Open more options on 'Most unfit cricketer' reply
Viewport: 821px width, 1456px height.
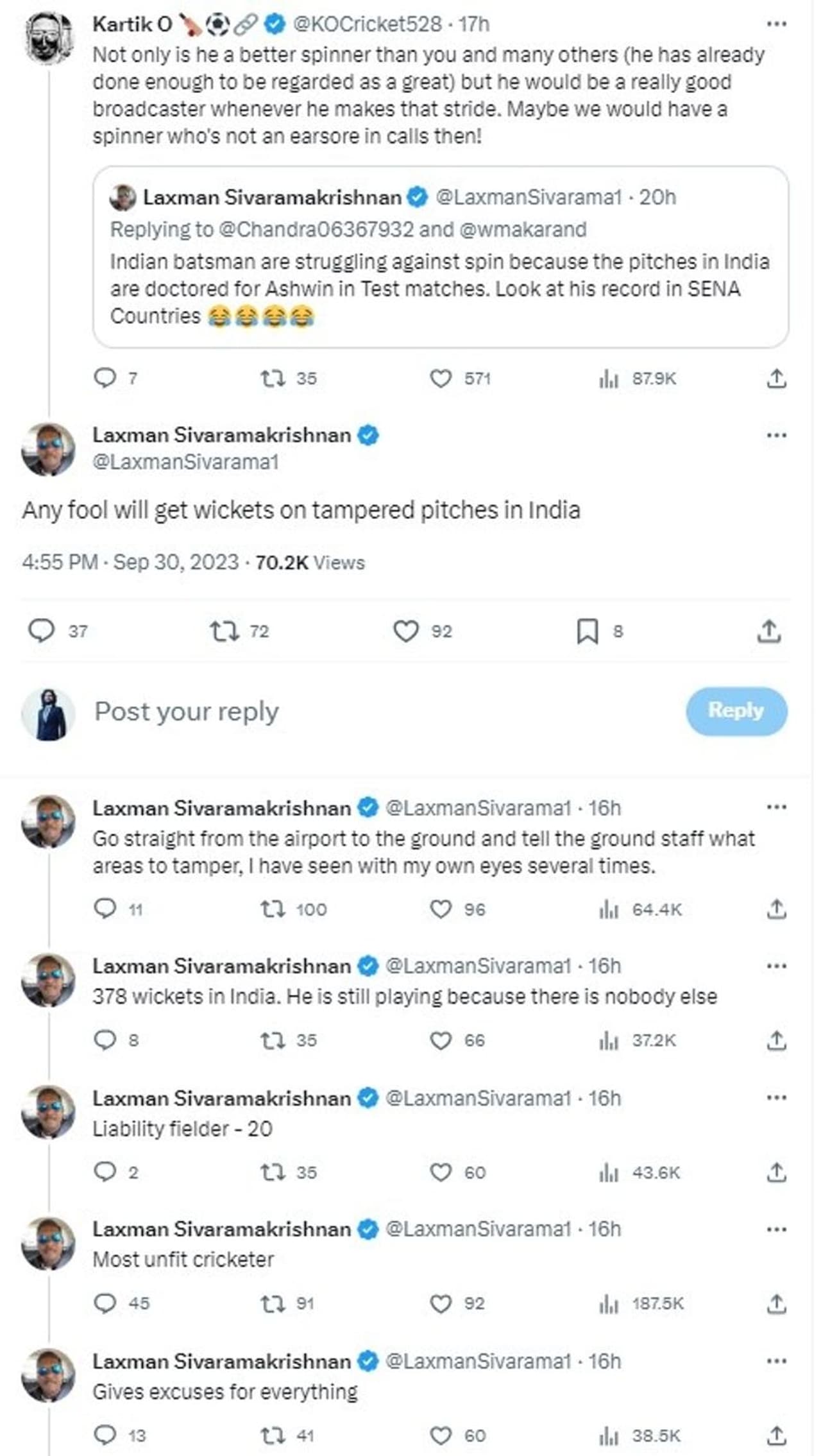776,1229
